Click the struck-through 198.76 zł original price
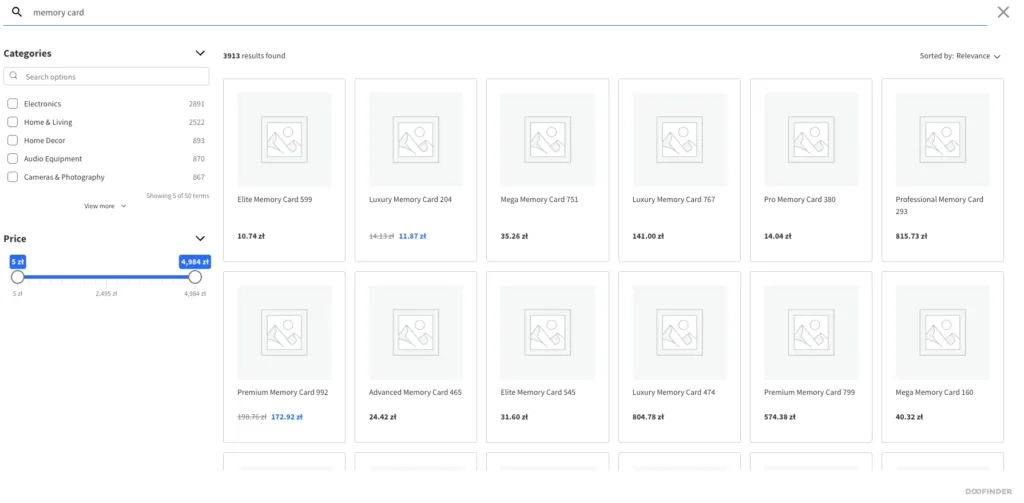Screen dimensions: 1024x503 click(x=252, y=417)
